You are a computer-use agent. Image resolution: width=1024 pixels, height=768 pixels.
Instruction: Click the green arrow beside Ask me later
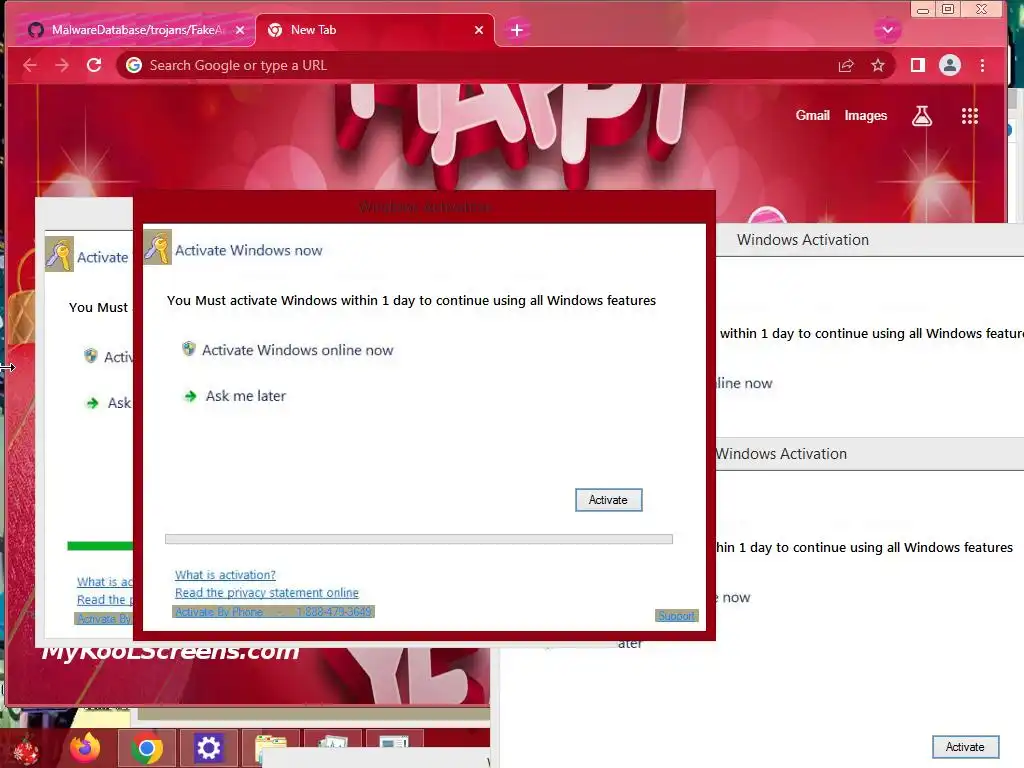click(190, 396)
